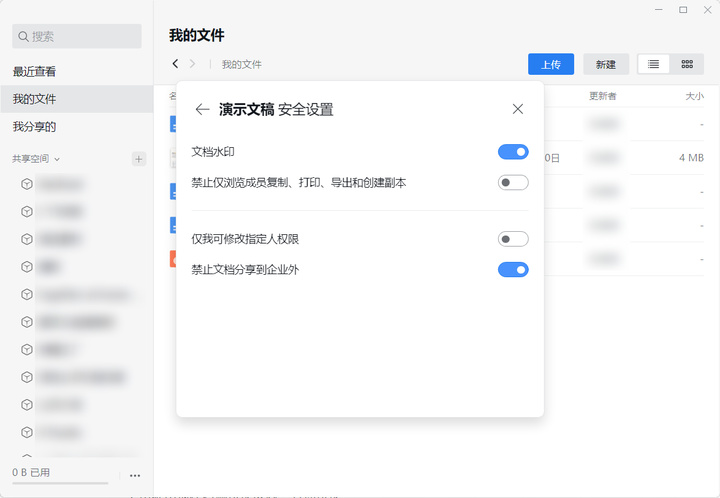The width and height of the screenshot is (720, 498).
Task: Open the more options ellipsis at bottom left
Action: (135, 476)
